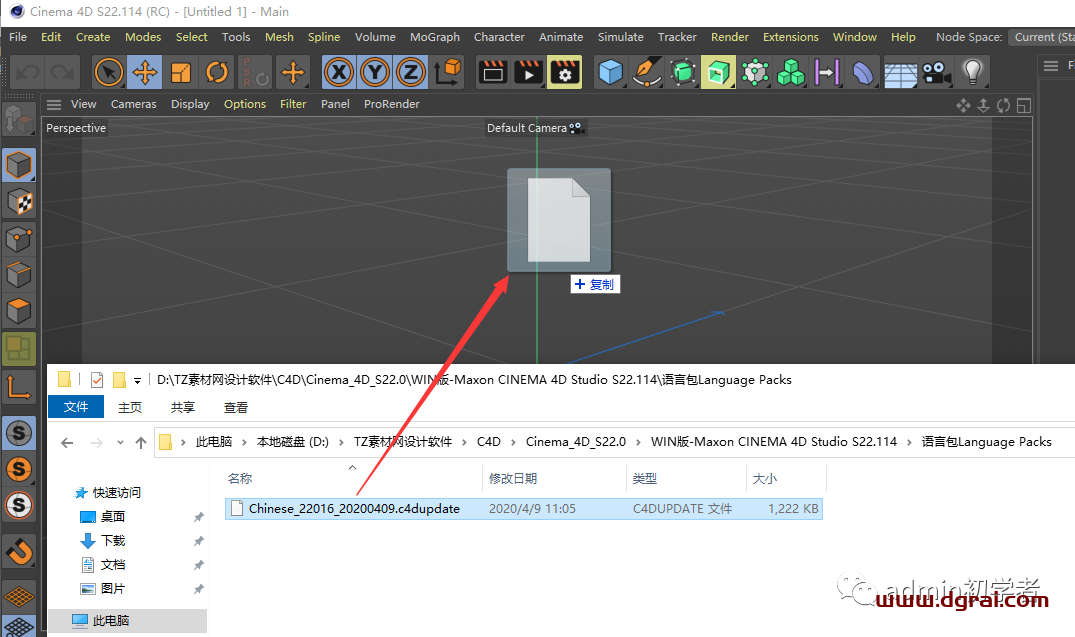This screenshot has width=1075, height=637.
Task: Open Explorer 查看 ribbon tab
Action: pyautogui.click(x=236, y=407)
